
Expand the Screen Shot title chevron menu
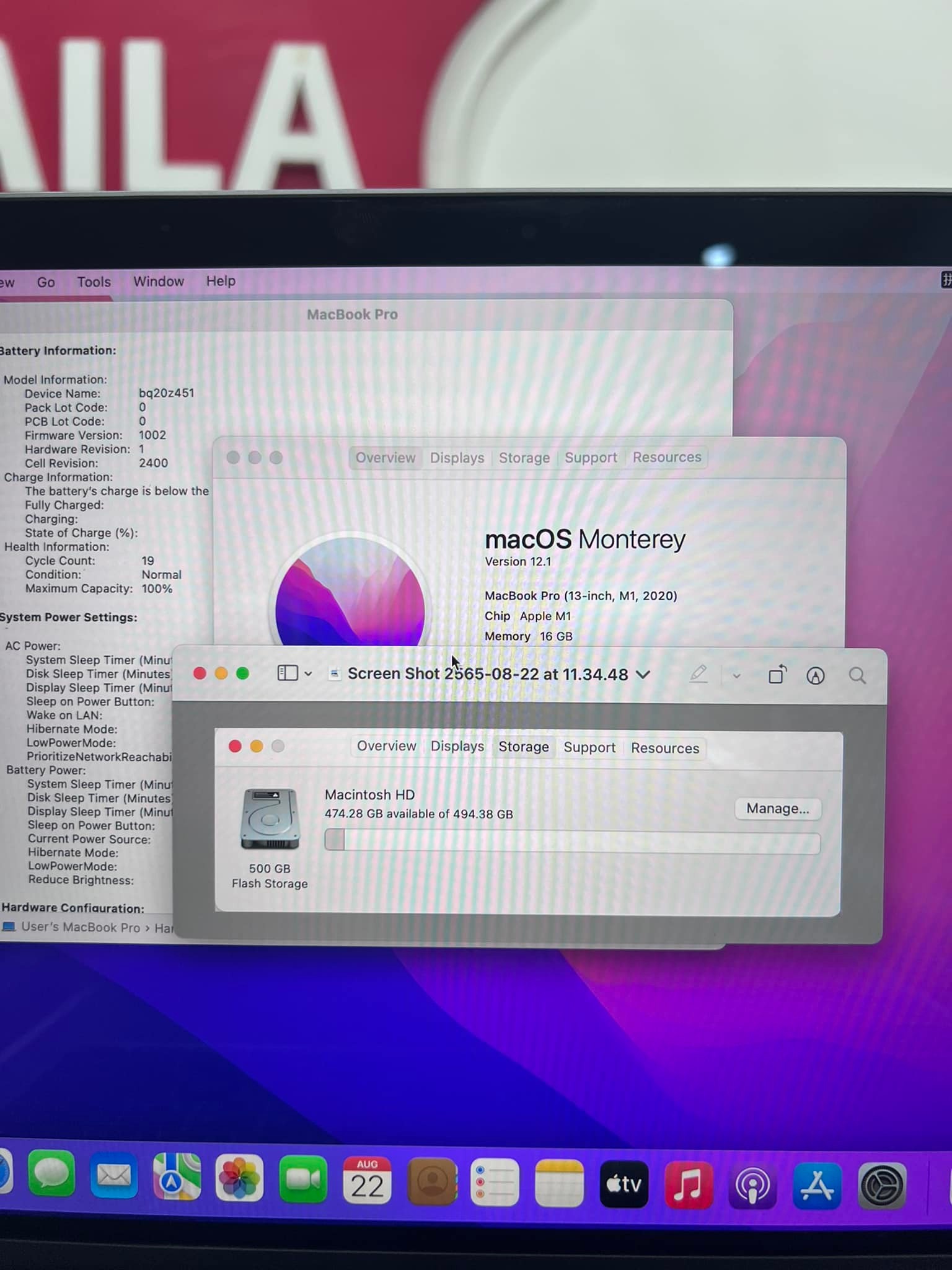point(644,674)
